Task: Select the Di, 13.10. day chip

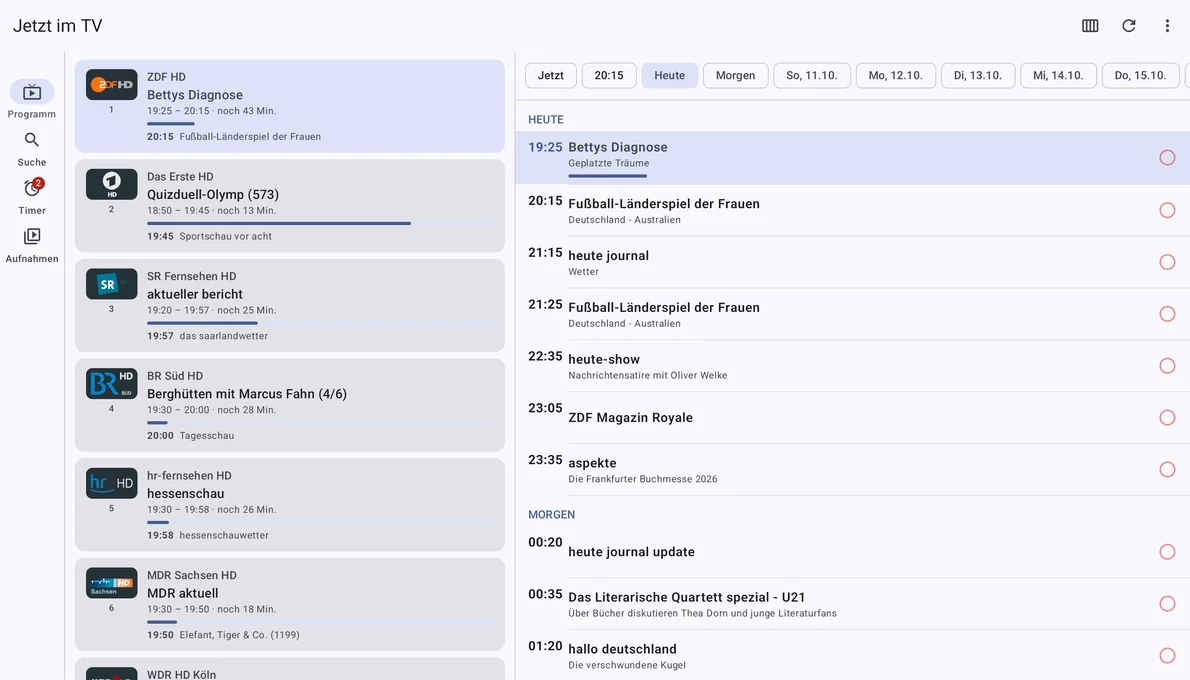Action: pyautogui.click(x=978, y=75)
